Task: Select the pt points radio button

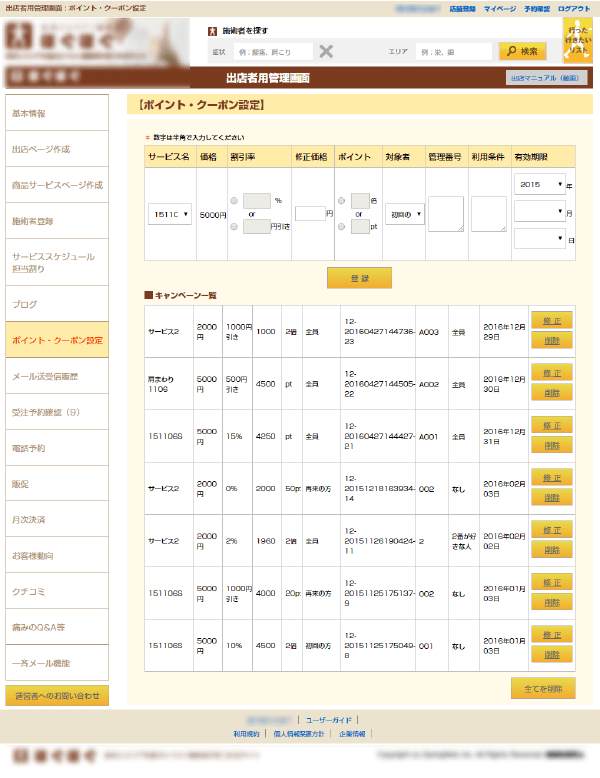Action: 342,227
